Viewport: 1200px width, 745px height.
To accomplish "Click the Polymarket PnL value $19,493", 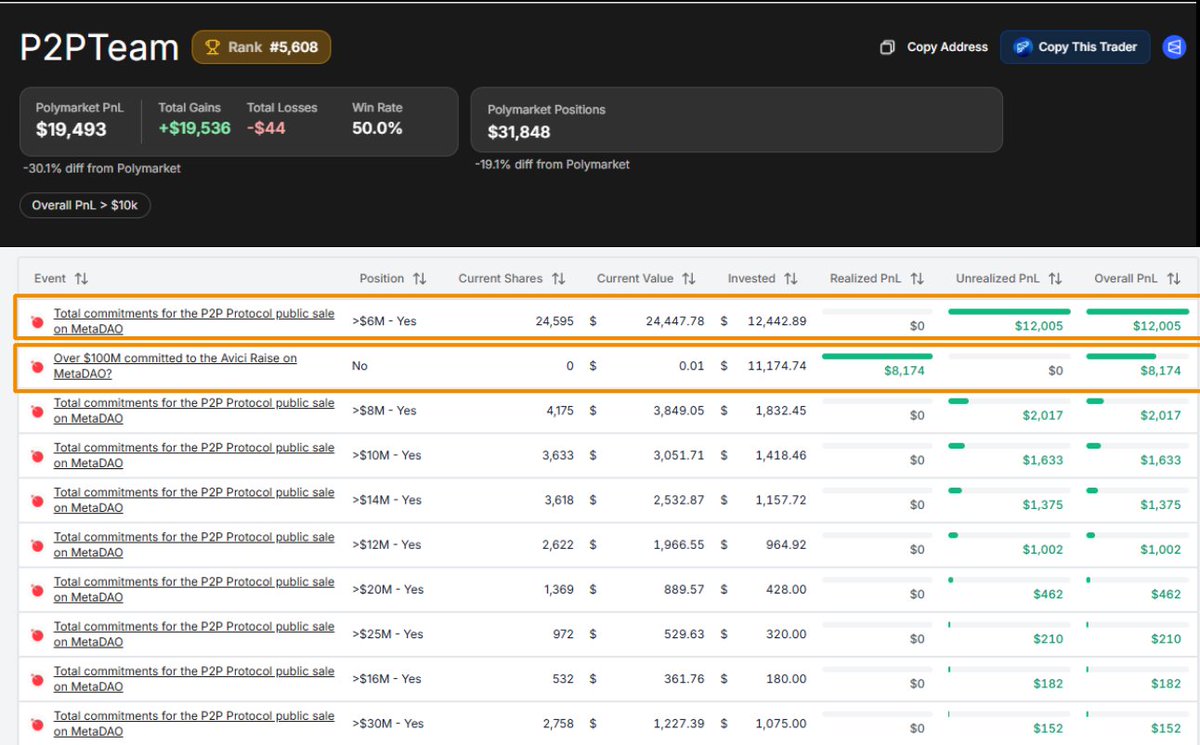I will tap(71, 129).
